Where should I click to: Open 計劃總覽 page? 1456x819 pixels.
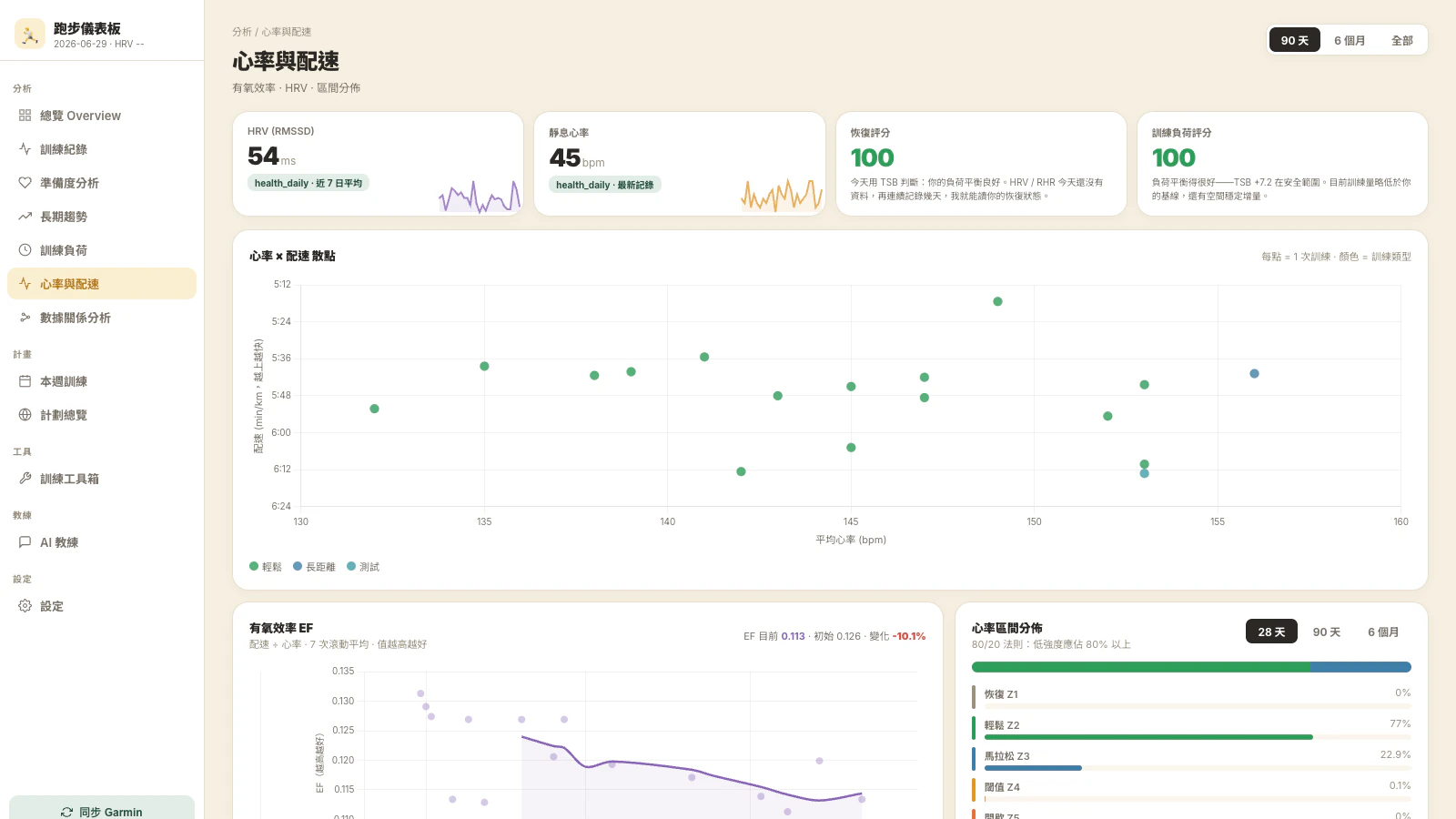point(102,415)
